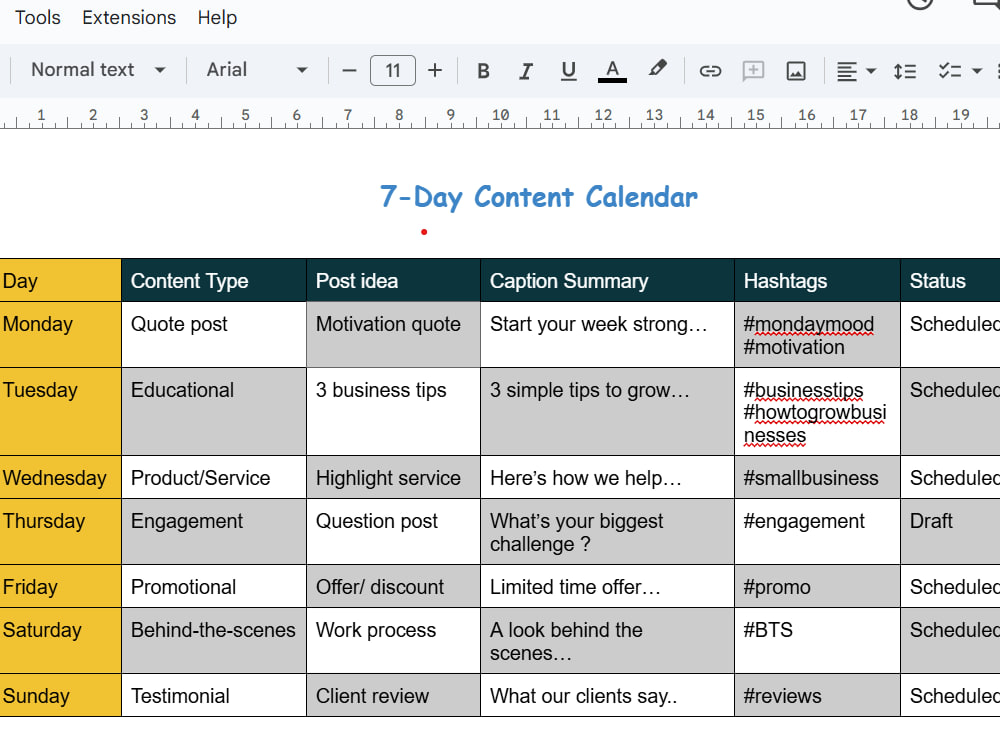Toggle italic formatting
The image size is (1000, 750).
(x=526, y=71)
